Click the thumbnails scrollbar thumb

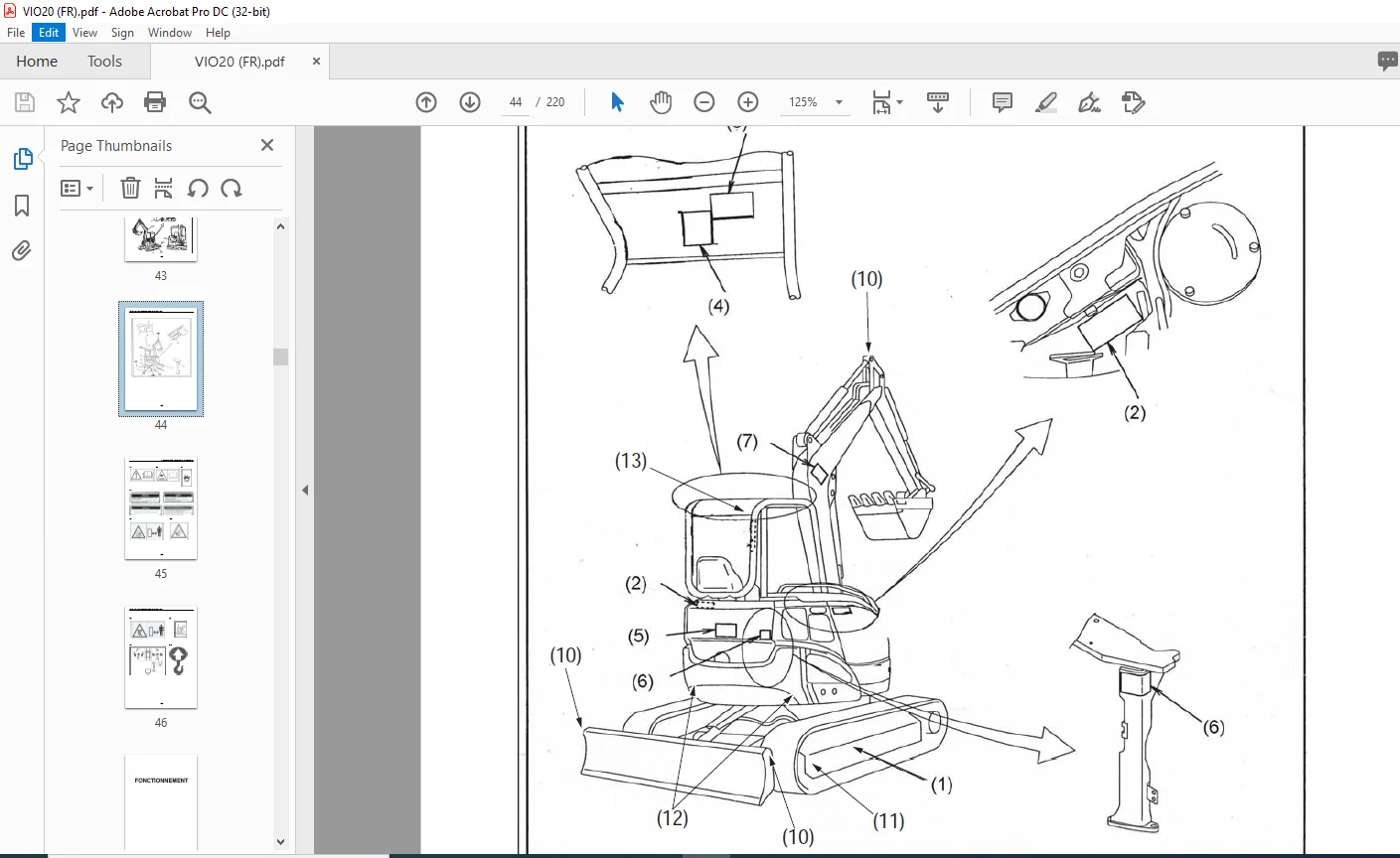280,357
